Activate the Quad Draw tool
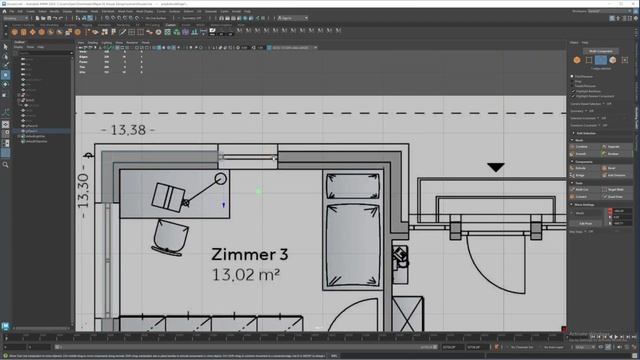 point(617,197)
